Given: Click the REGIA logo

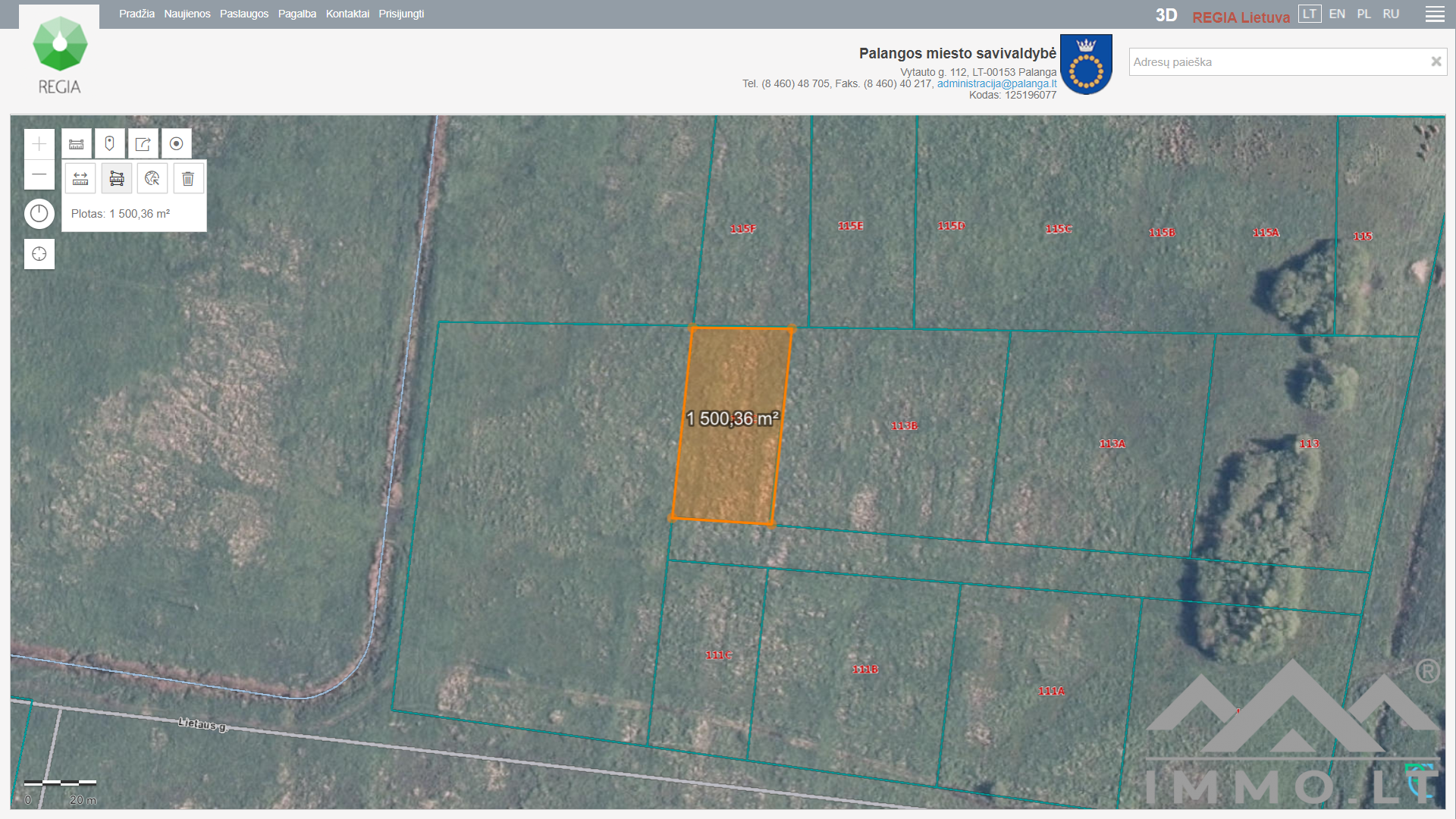Looking at the screenshot, I should pos(59,56).
